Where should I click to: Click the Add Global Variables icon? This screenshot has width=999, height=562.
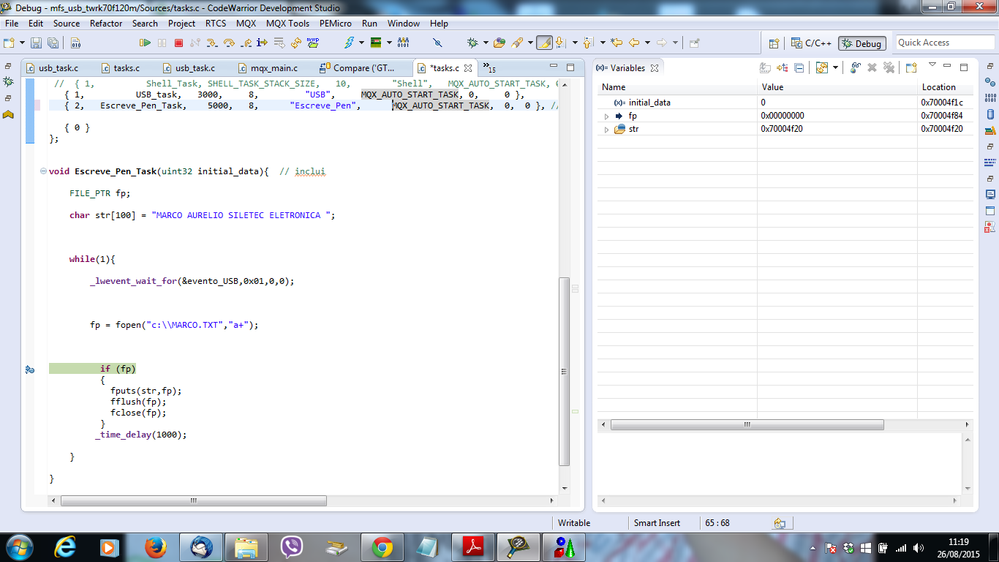click(856, 68)
